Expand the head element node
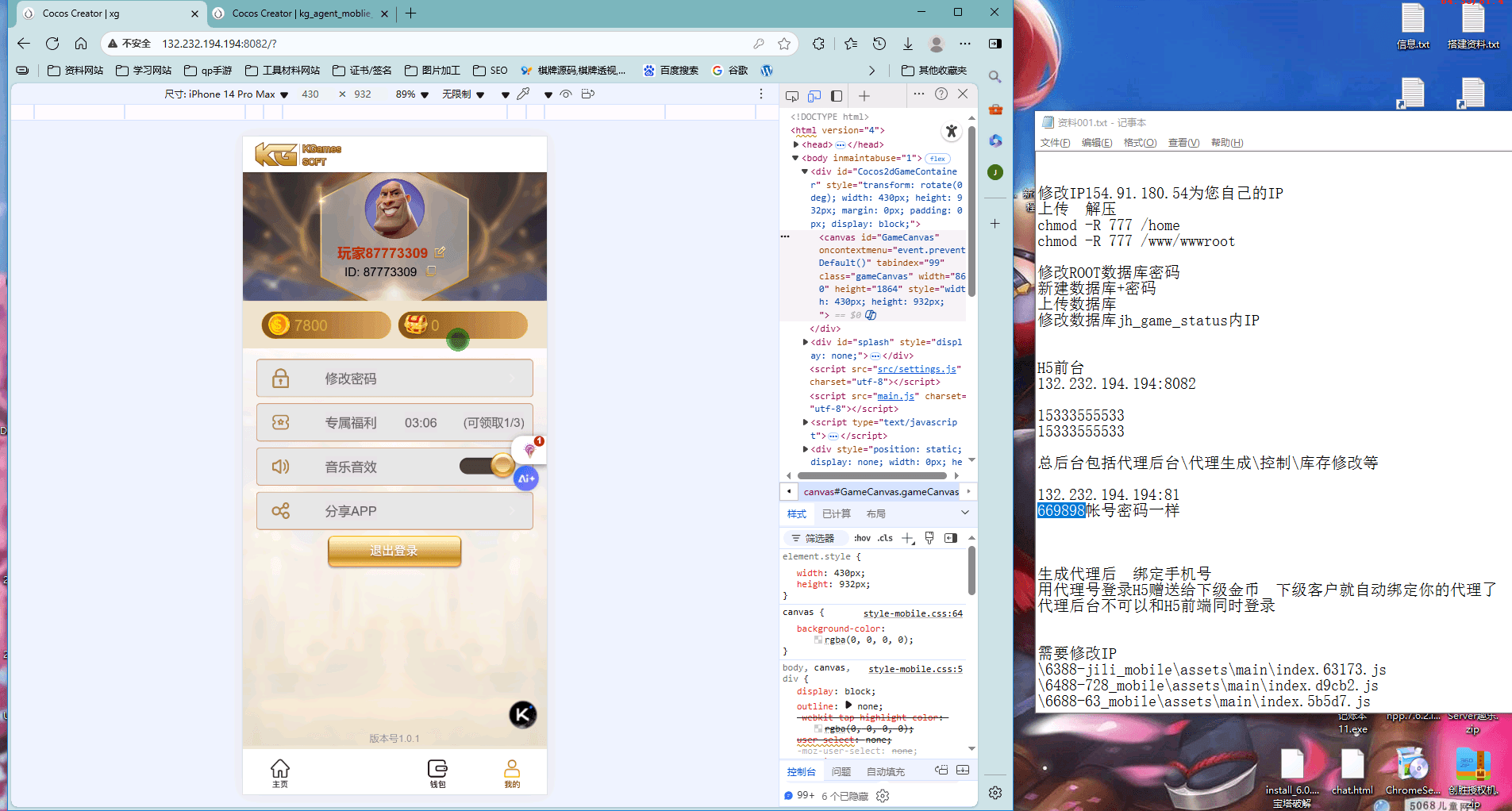1512x811 pixels. tap(796, 144)
